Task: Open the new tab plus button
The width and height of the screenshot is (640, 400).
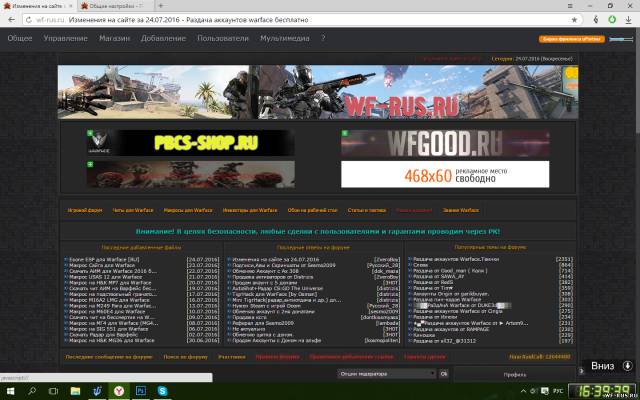Action: click(x=160, y=5)
